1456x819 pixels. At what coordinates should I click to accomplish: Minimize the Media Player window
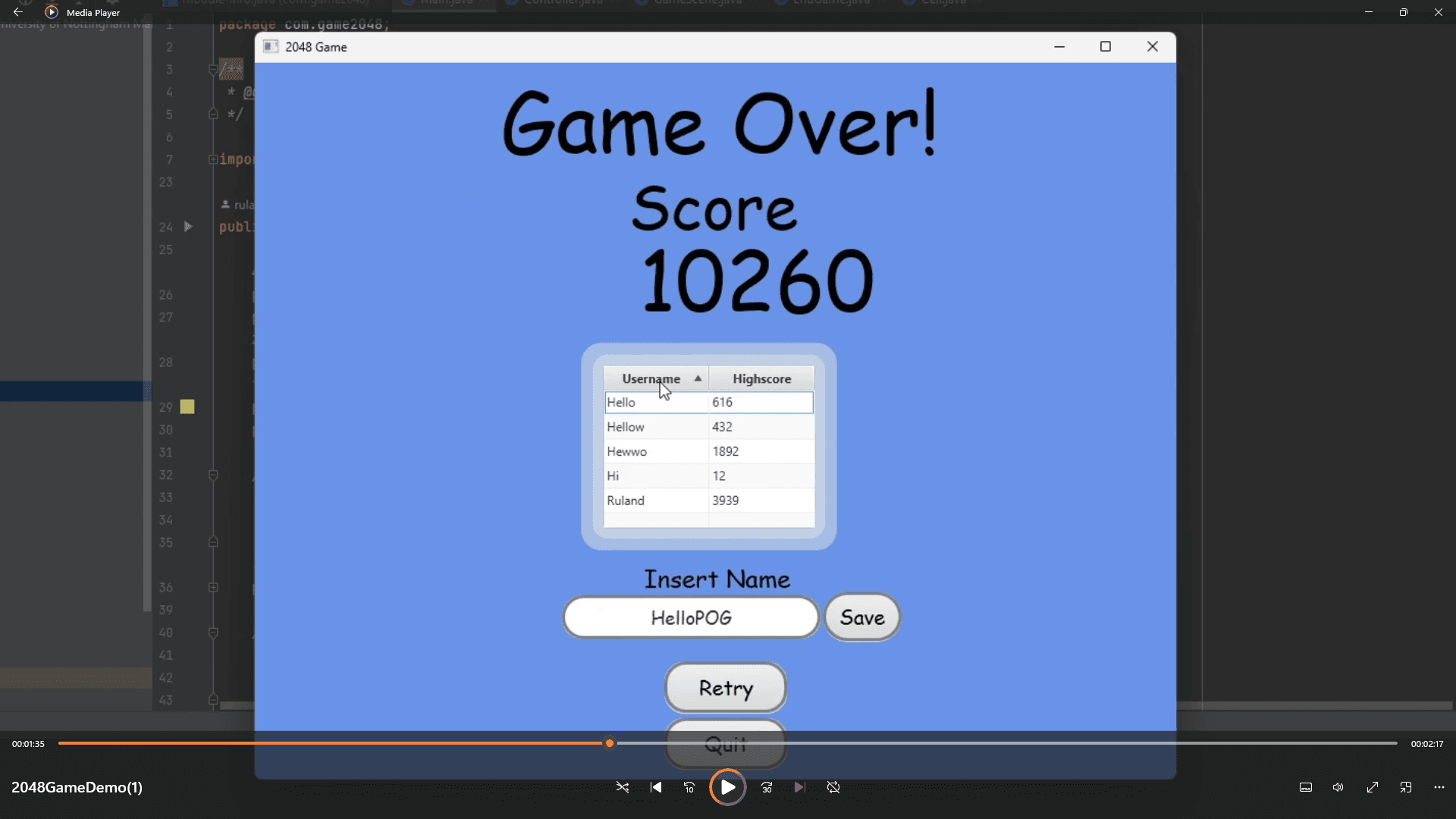(1369, 12)
